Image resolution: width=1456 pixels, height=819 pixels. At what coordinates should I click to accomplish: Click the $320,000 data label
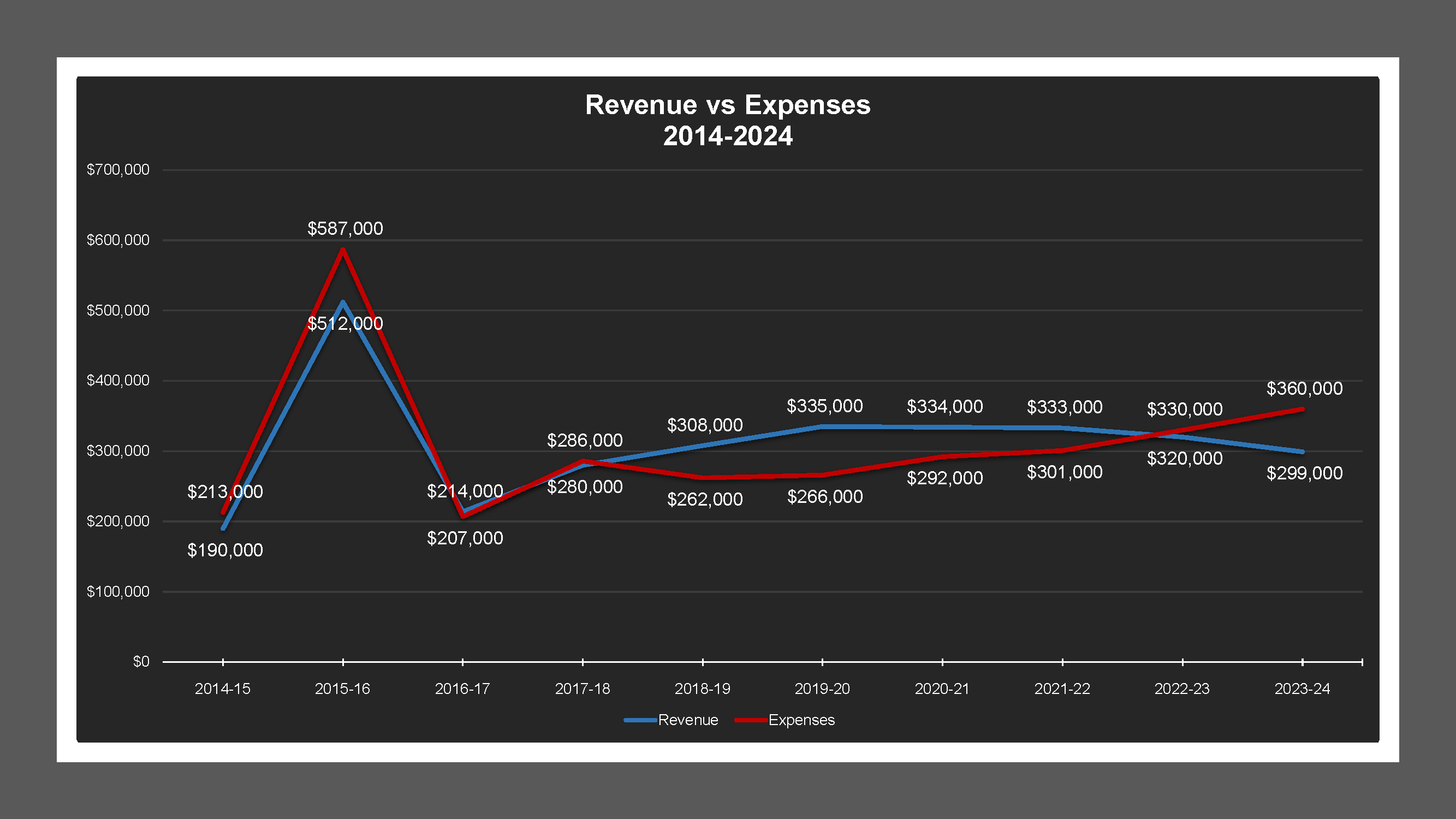coord(1185,459)
